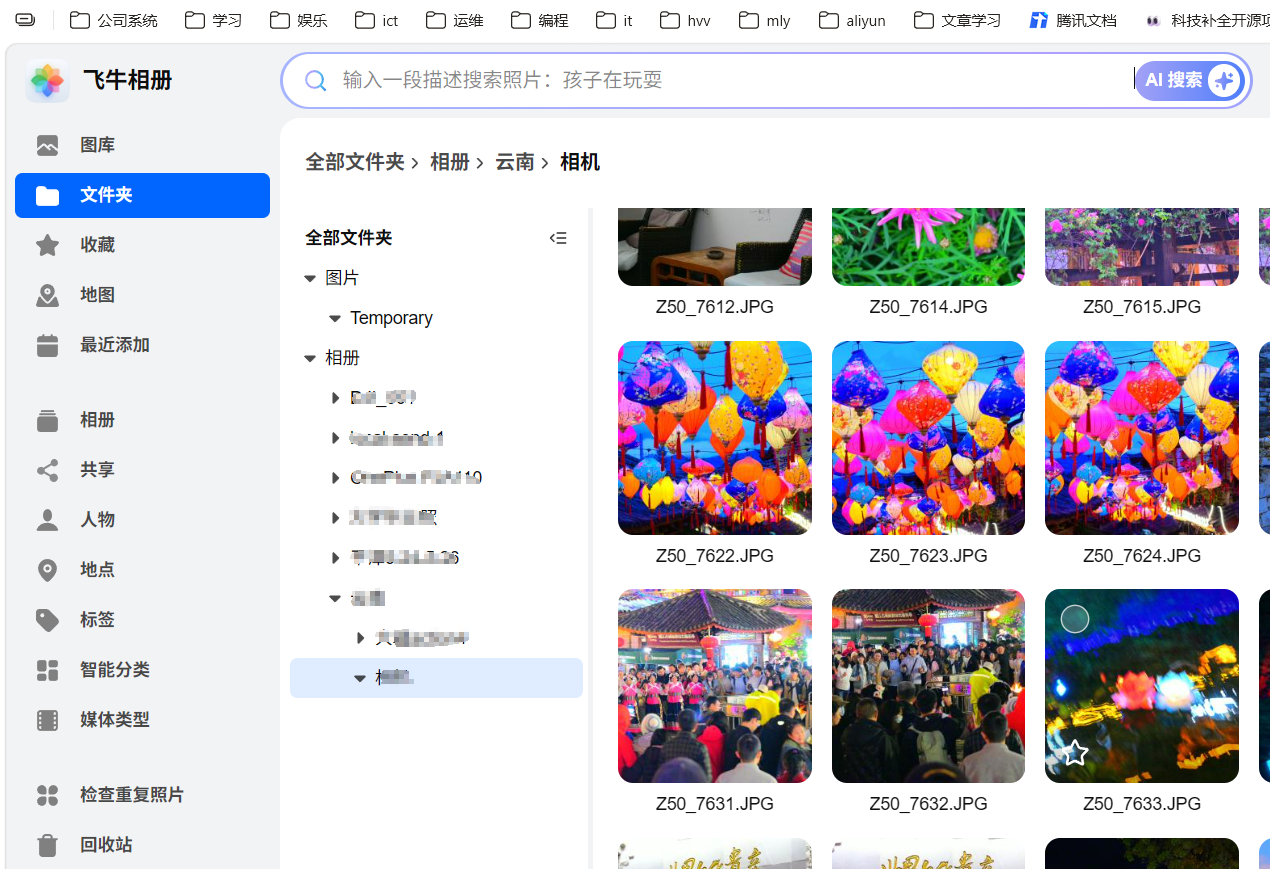Open 相册 in the left sidebar

pyautogui.click(x=142, y=420)
